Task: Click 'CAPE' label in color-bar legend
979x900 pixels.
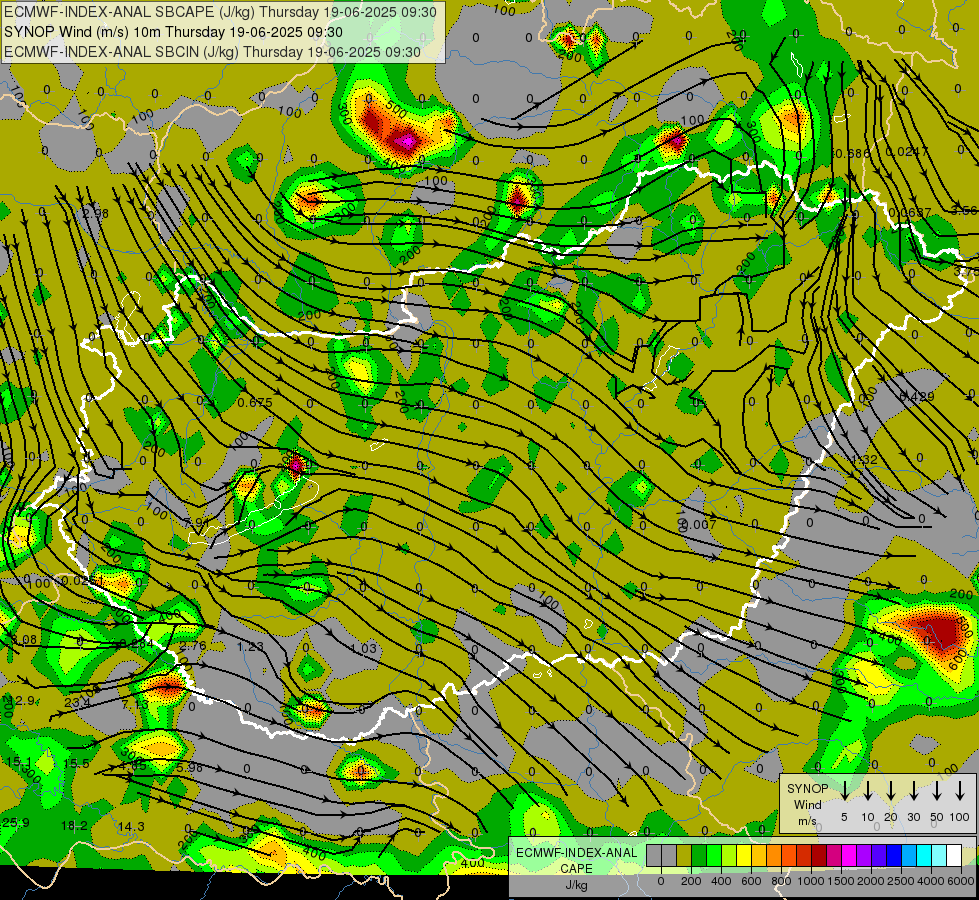Action: [x=576, y=869]
